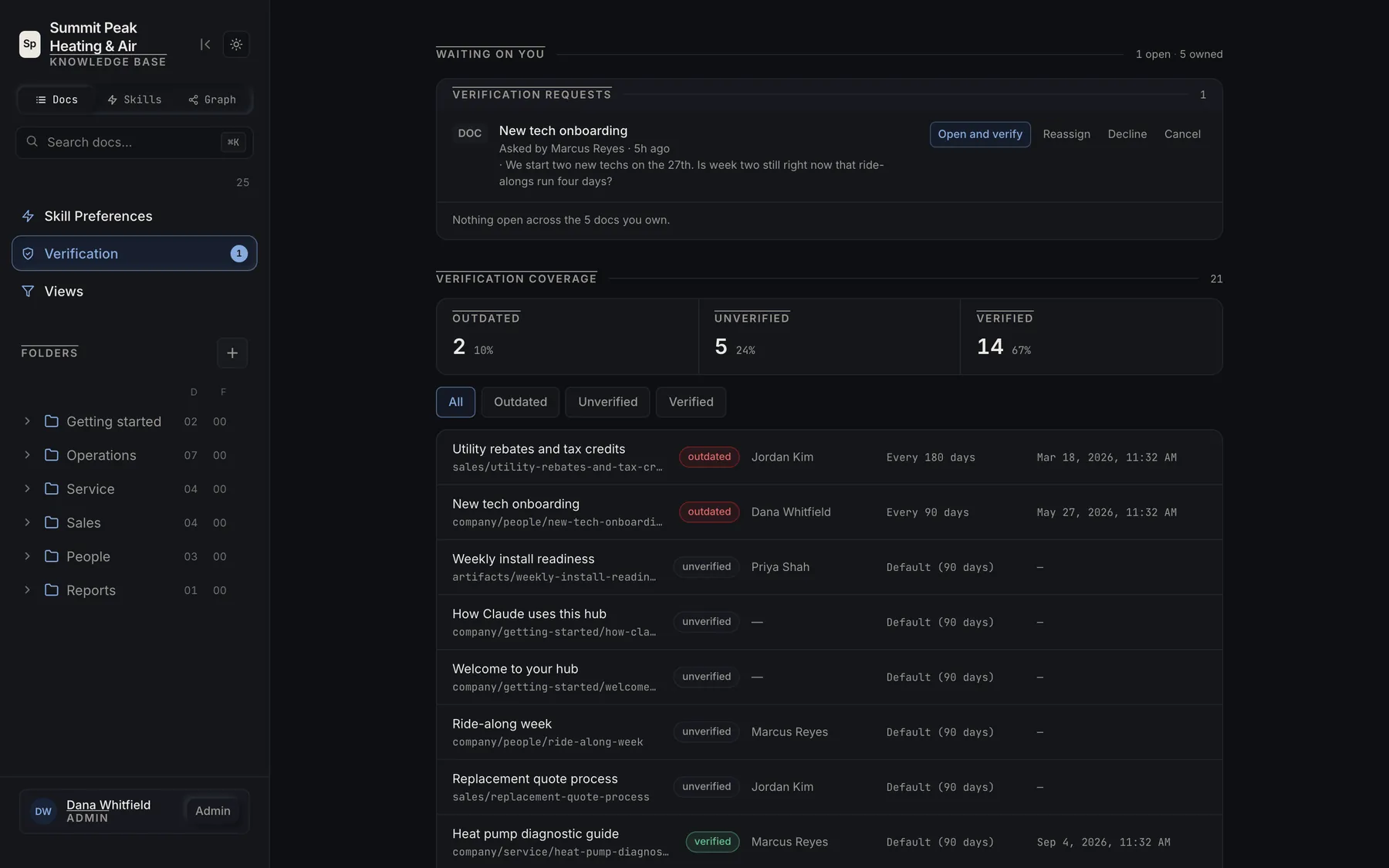
Task: Click Reassign on the verification request
Action: click(x=1066, y=134)
